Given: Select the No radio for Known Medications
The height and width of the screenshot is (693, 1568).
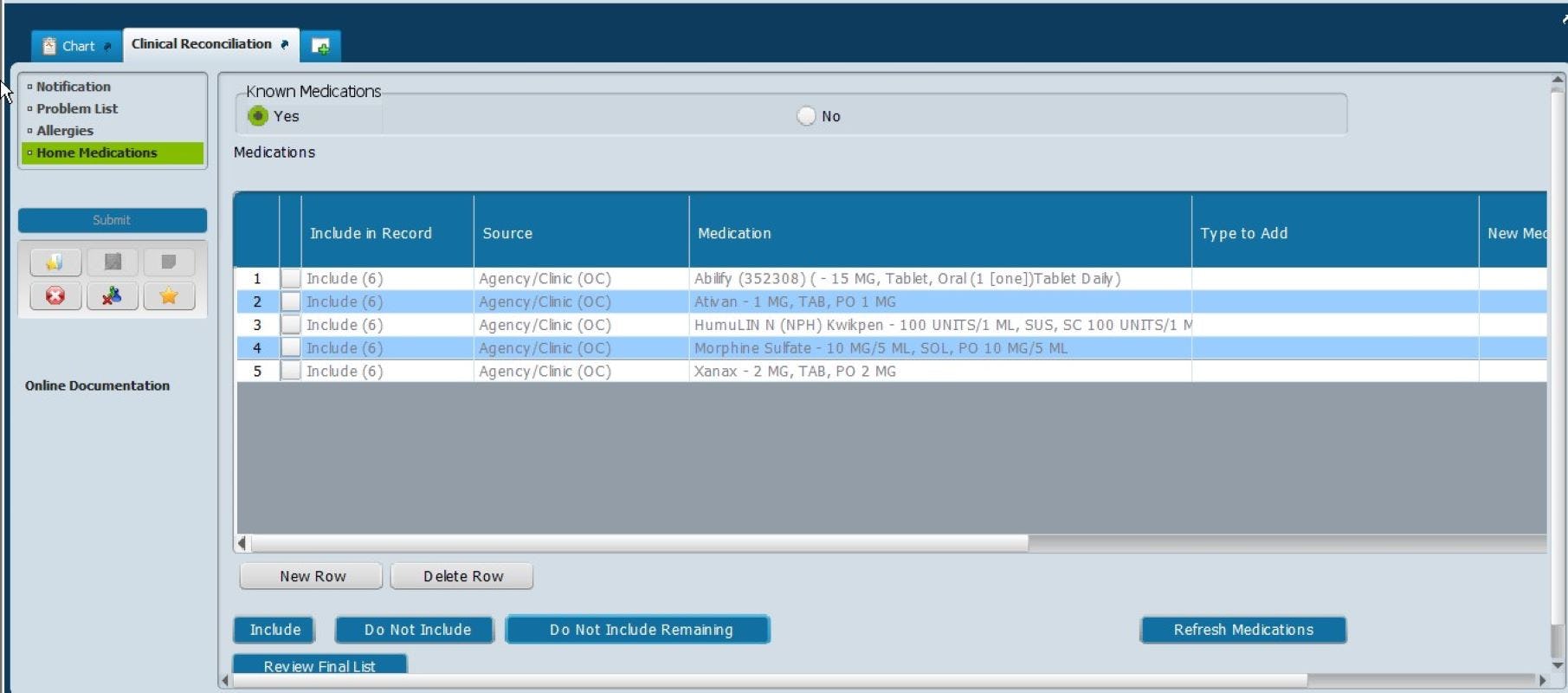Looking at the screenshot, I should pyautogui.click(x=806, y=116).
